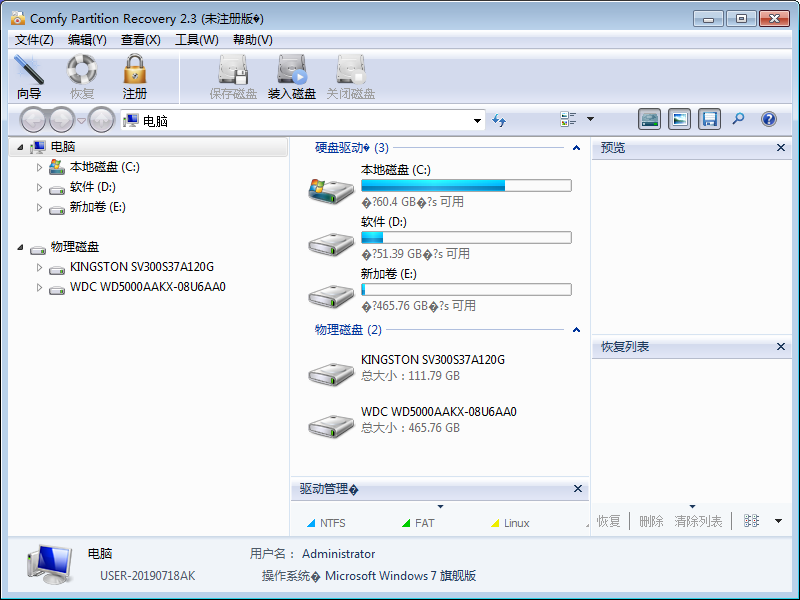800x600 pixels.
Task: Click 恢复 in the recovery list bar
Action: [609, 521]
